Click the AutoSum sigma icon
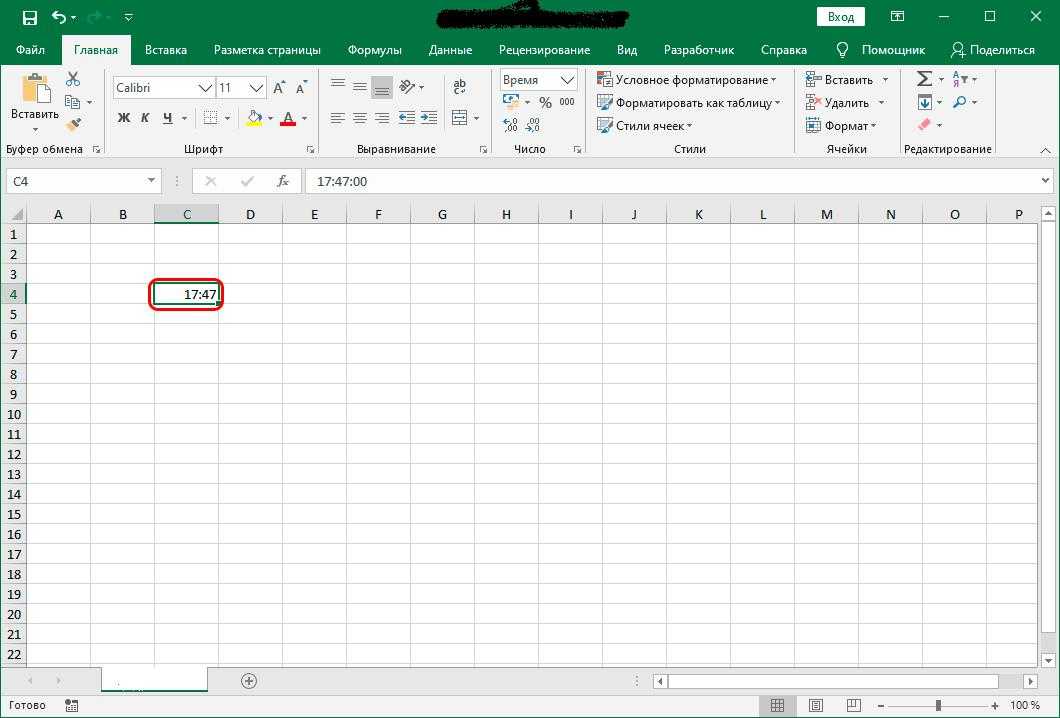This screenshot has width=1060, height=718. click(923, 80)
